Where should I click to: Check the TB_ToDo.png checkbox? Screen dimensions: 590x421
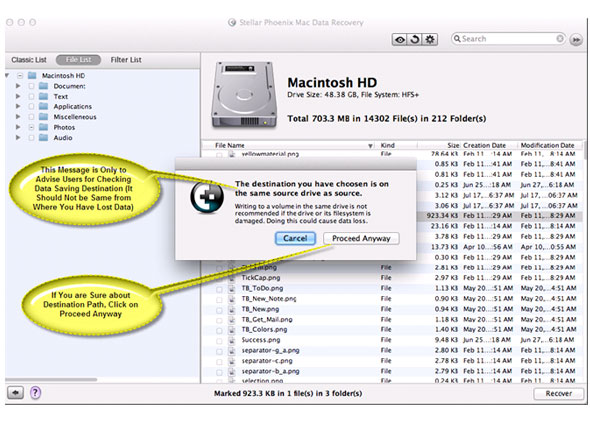click(x=219, y=289)
